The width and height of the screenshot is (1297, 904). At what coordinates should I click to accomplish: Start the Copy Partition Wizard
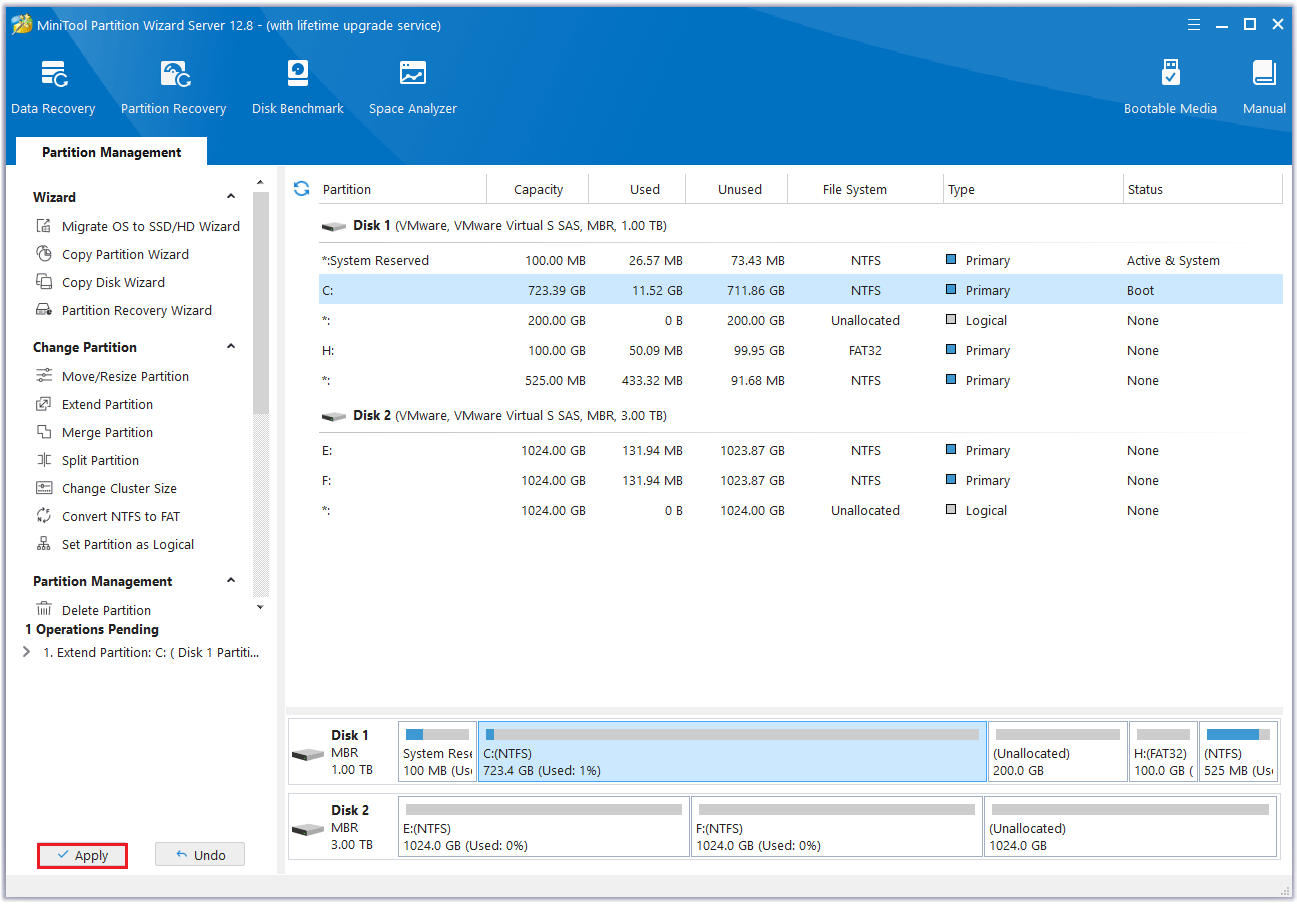112,254
